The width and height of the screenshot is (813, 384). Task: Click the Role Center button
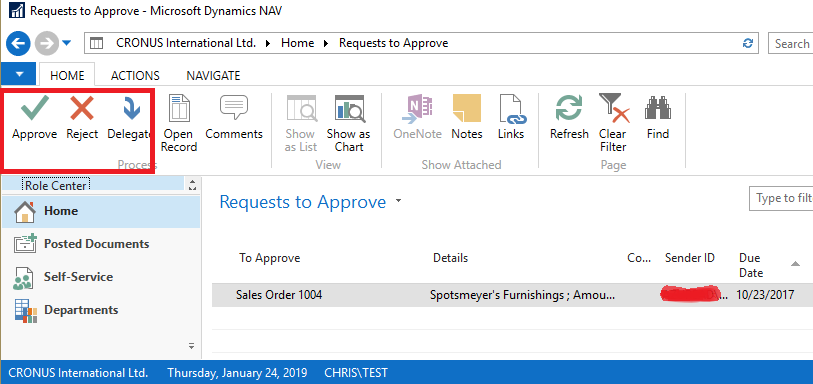click(55, 185)
